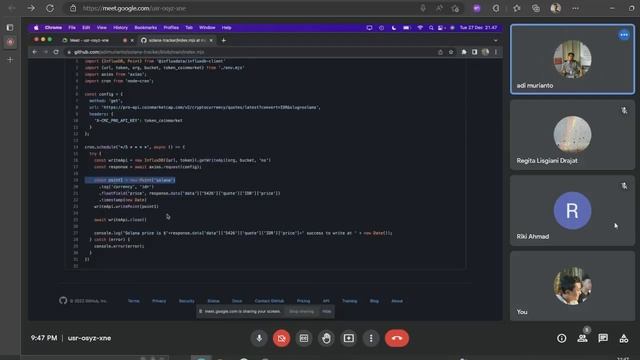
Task: Show the people participants panel
Action: [x=582, y=338]
